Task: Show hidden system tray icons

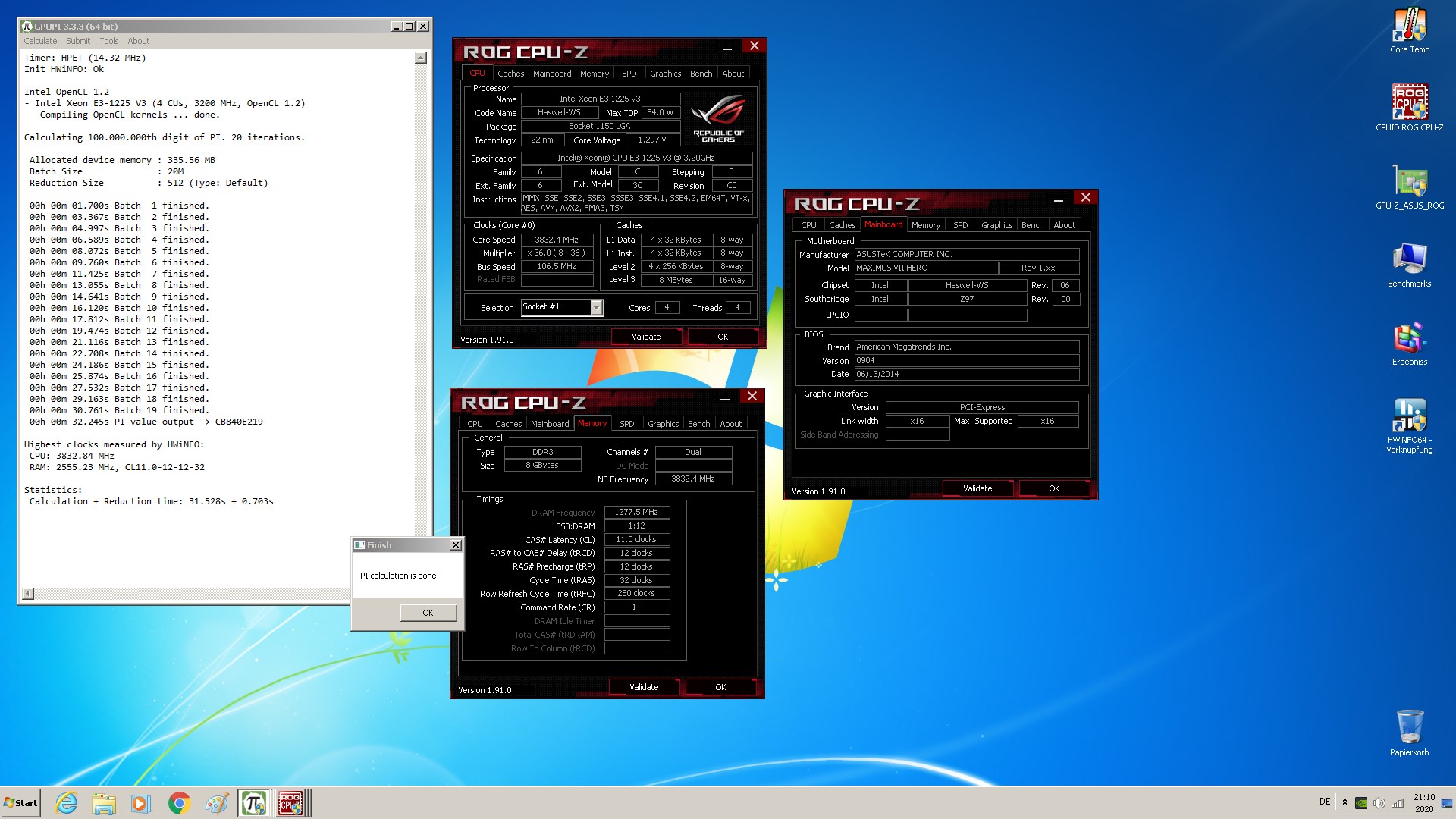Action: coord(1345,802)
